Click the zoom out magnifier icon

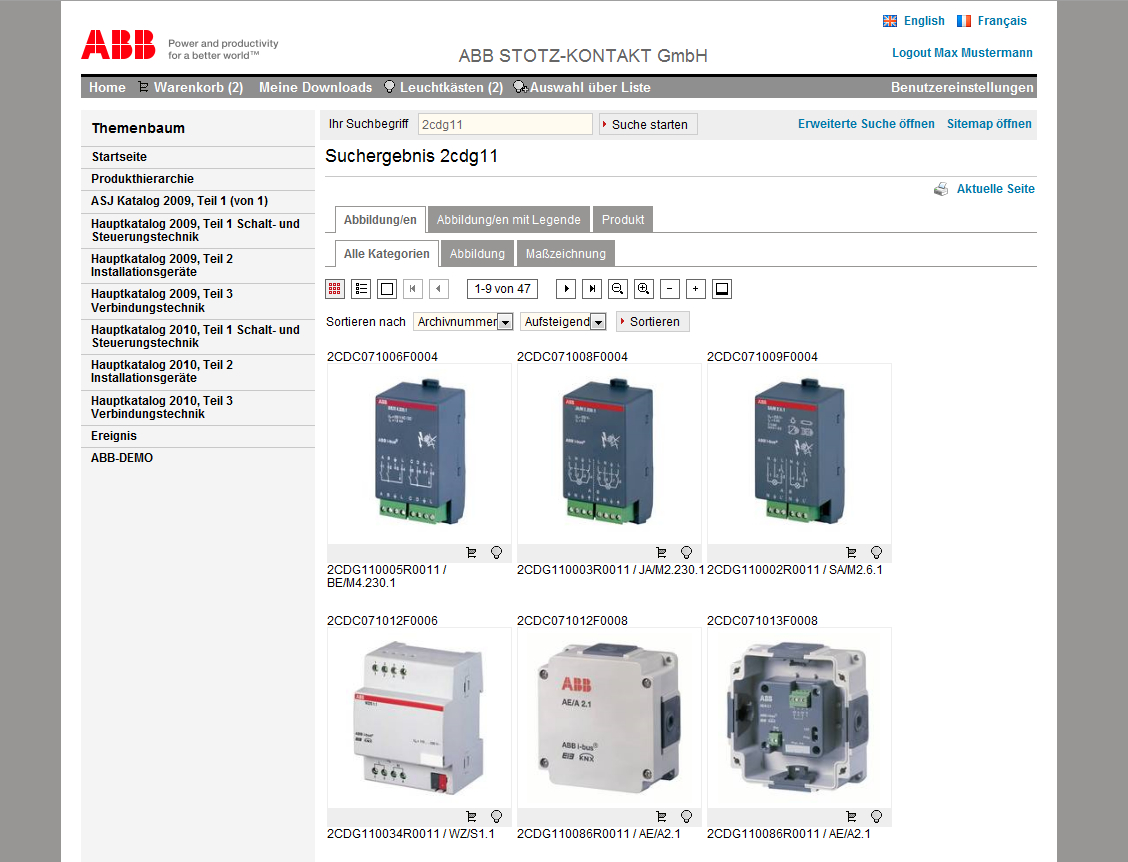(618, 289)
